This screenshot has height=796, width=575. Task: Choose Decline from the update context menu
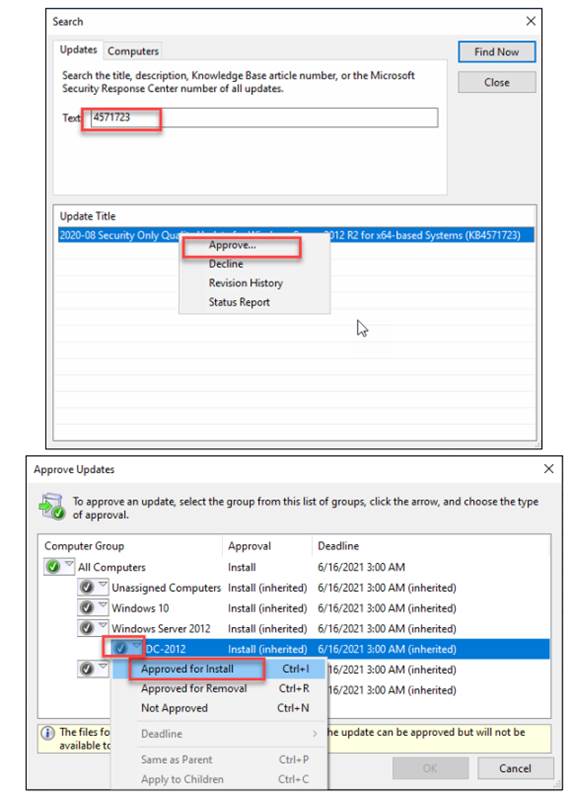pyautogui.click(x=226, y=264)
